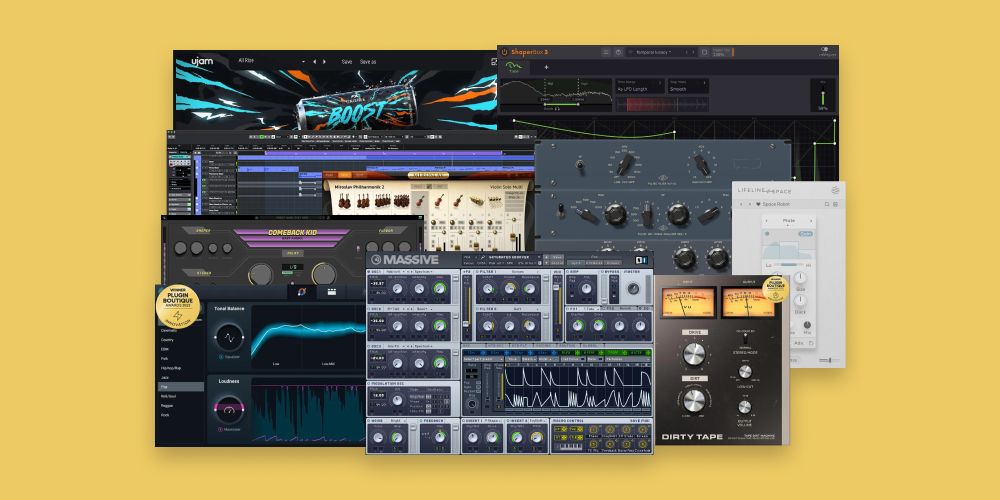Select the Pop genre in the list
Screen dimensions: 1000x500
pyautogui.click(x=182, y=386)
